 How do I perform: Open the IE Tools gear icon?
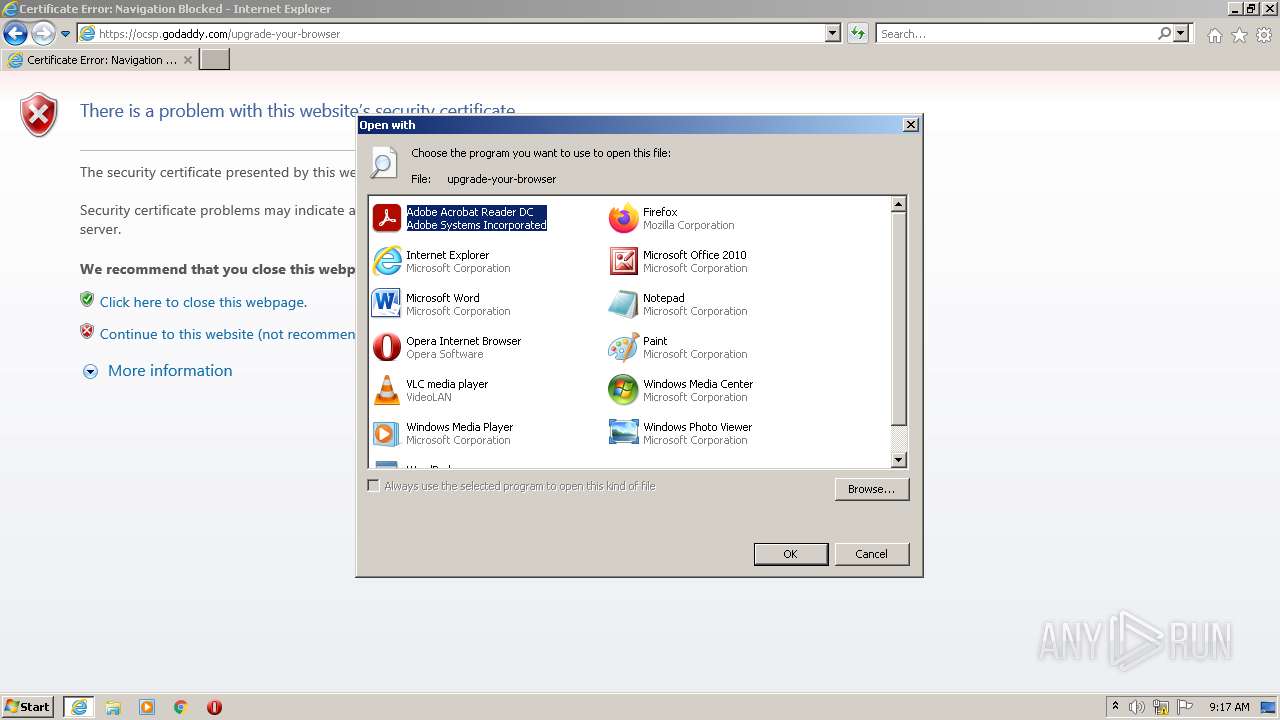click(x=1264, y=35)
